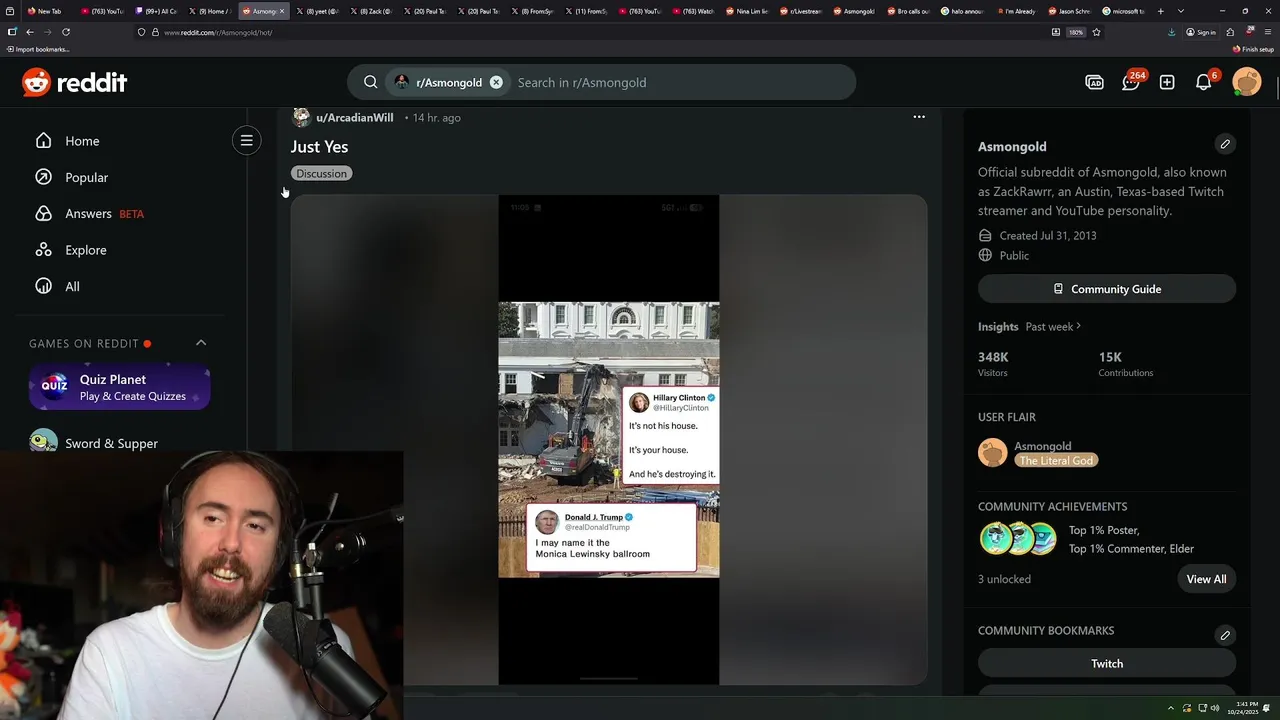Collapse the Games on Reddit section
The image size is (1280, 720).
point(201,343)
